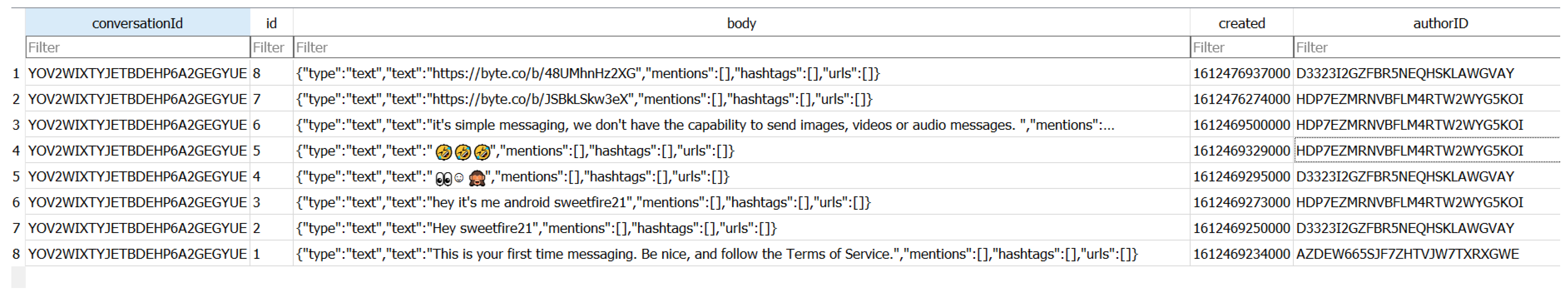Click the id column filter box
The width and height of the screenshot is (1568, 293).
(x=272, y=48)
